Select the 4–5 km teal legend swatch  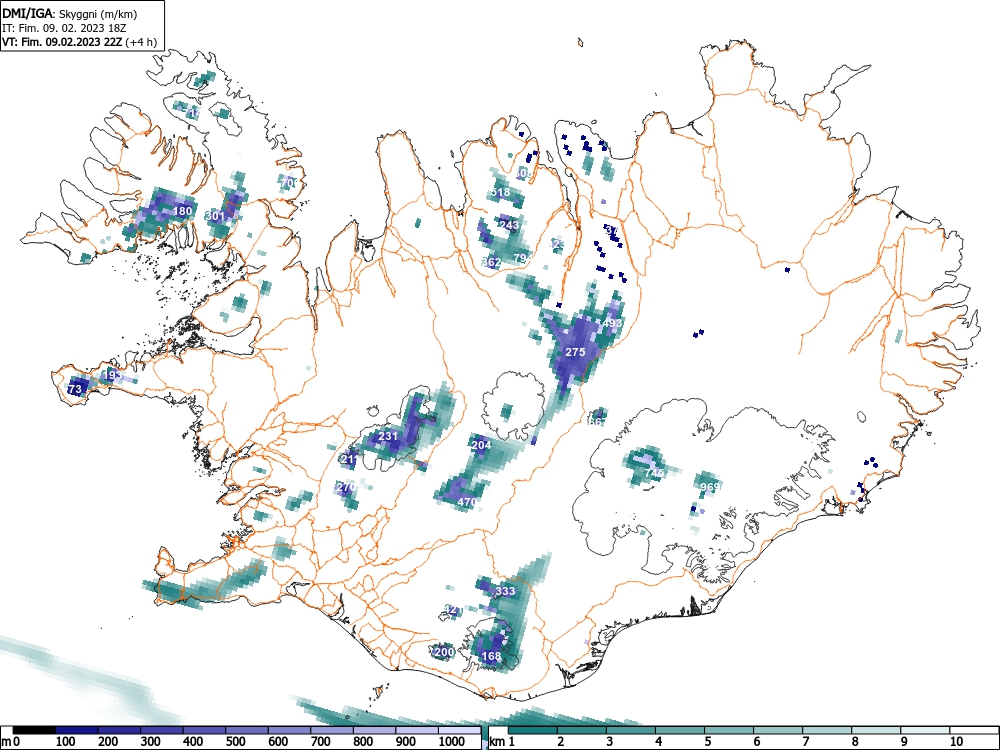pos(680,730)
